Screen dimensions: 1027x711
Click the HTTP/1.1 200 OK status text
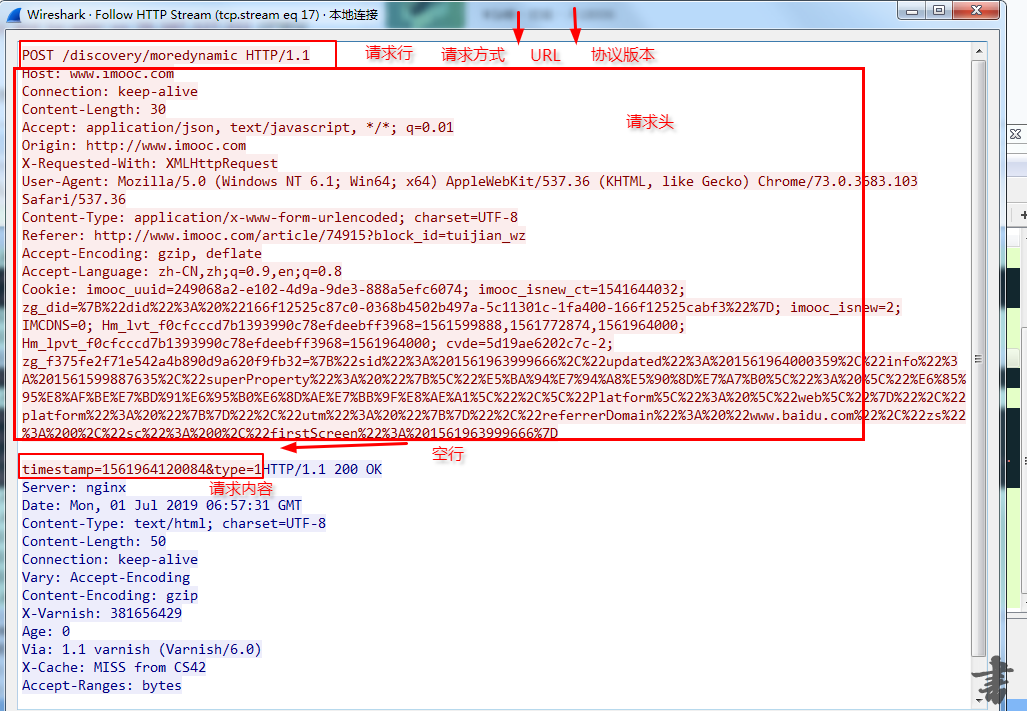(x=322, y=469)
